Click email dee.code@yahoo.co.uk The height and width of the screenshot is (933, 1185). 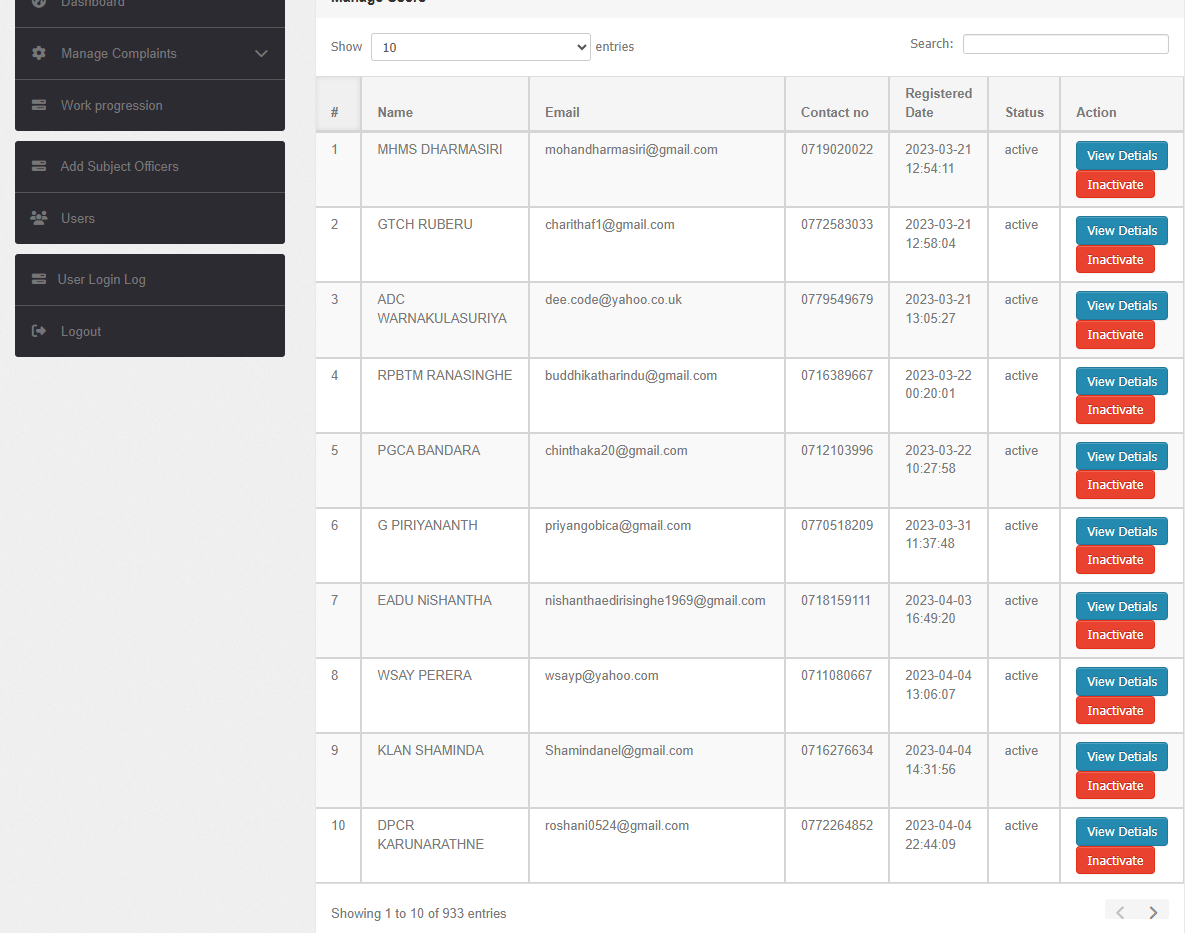click(613, 299)
